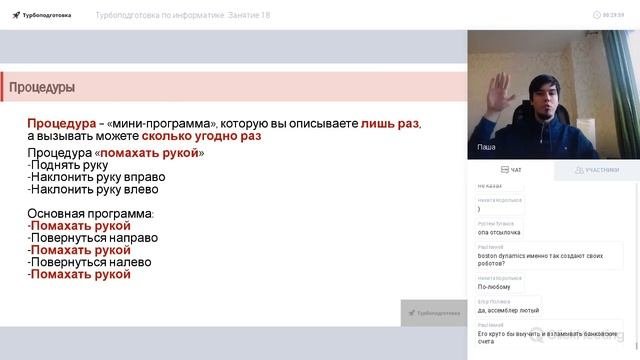
Task: Click the Турбоподготовка brand name text
Action: (47, 15)
